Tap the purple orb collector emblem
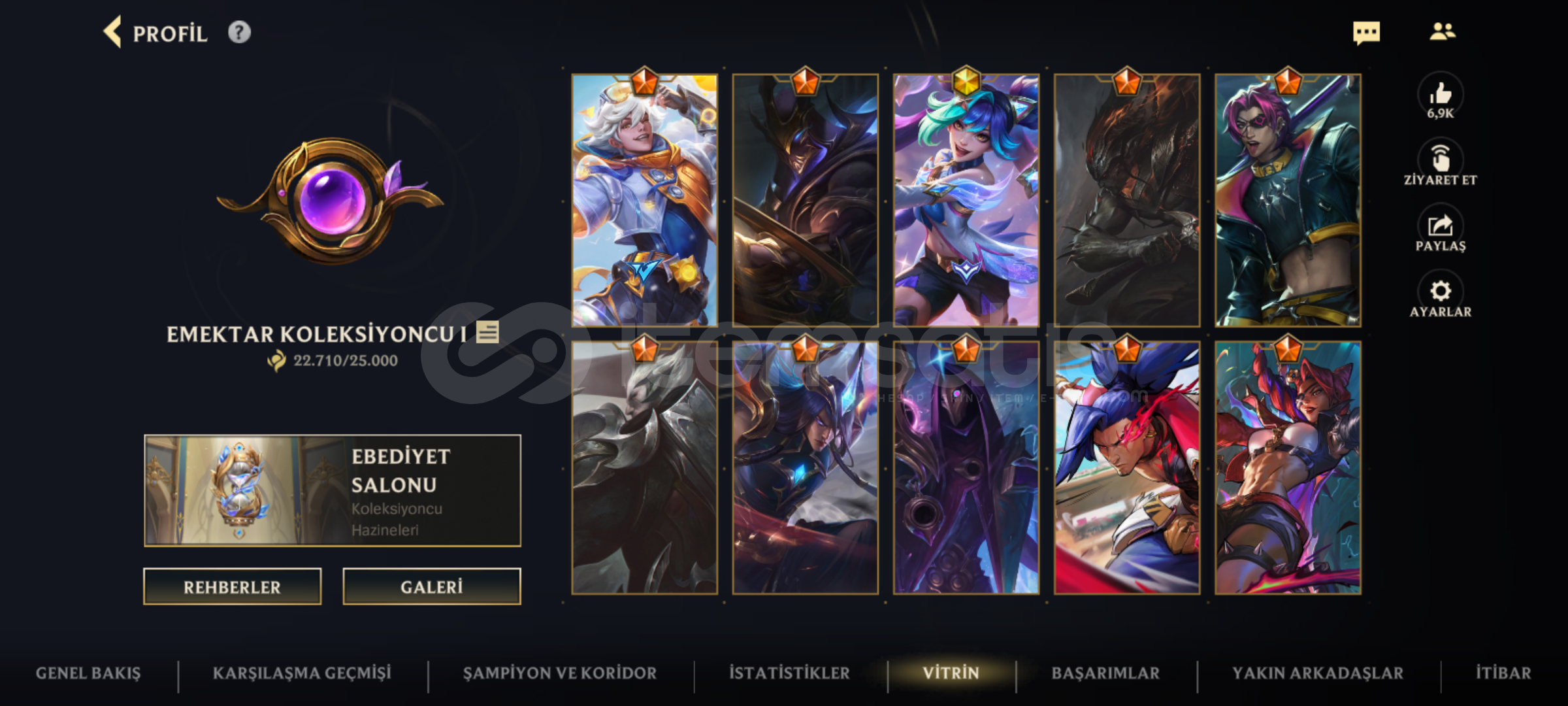 coord(331,199)
